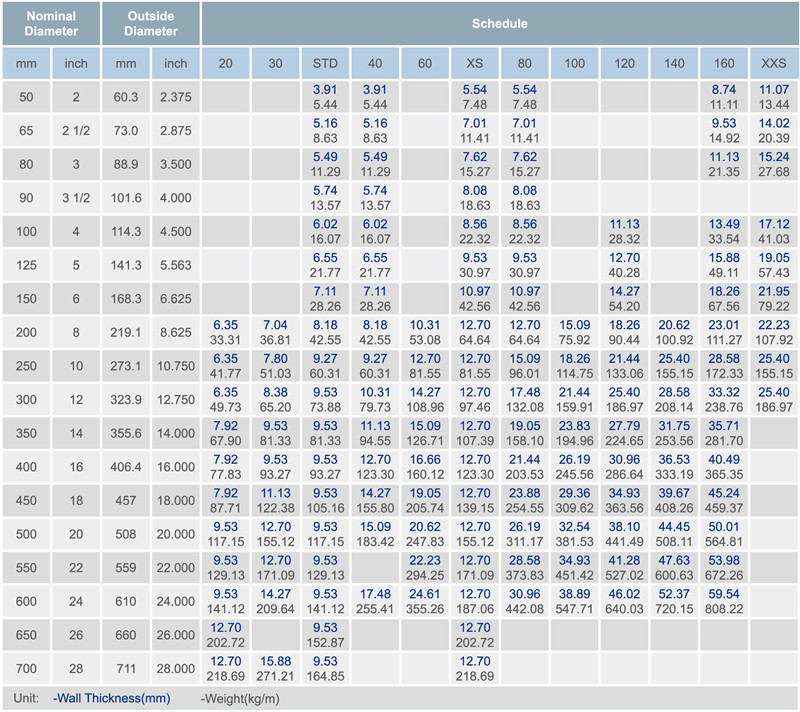Viewport: 800px width, 712px height.
Task: Click the schedule 20 weight 33.31
Action: tap(226, 340)
